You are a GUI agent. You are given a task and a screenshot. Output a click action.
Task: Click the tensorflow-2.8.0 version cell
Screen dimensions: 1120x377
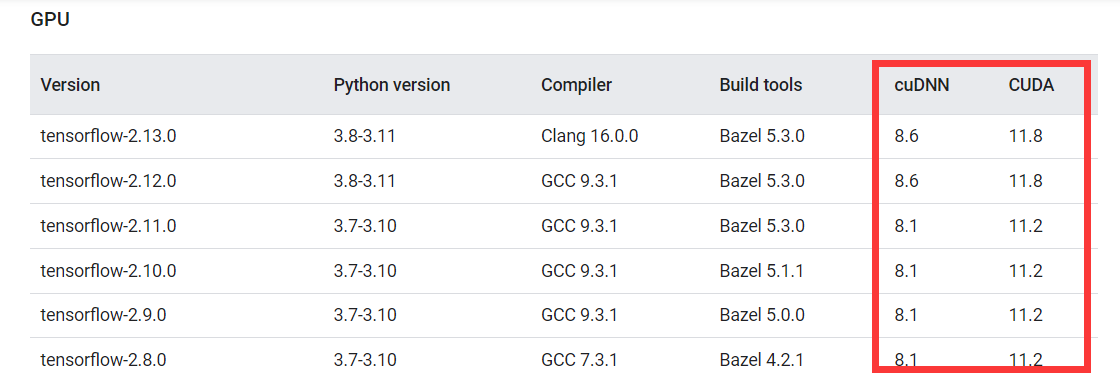click(x=104, y=360)
